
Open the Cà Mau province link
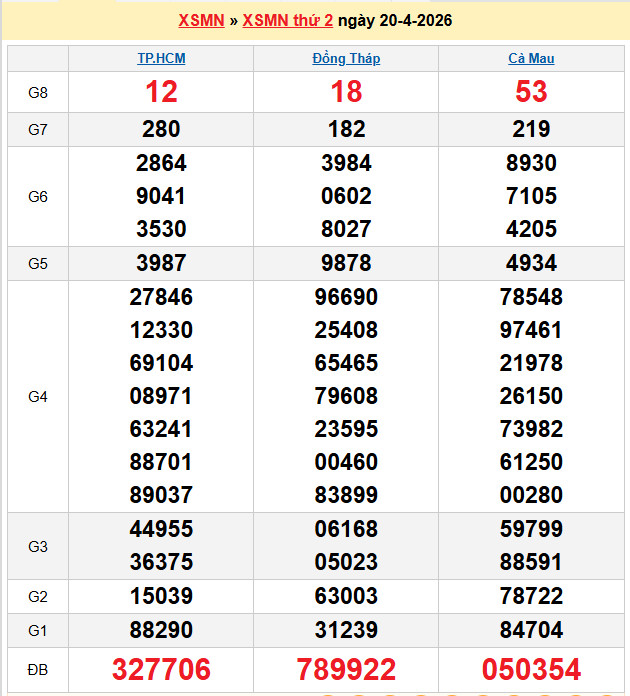pyautogui.click(x=531, y=58)
